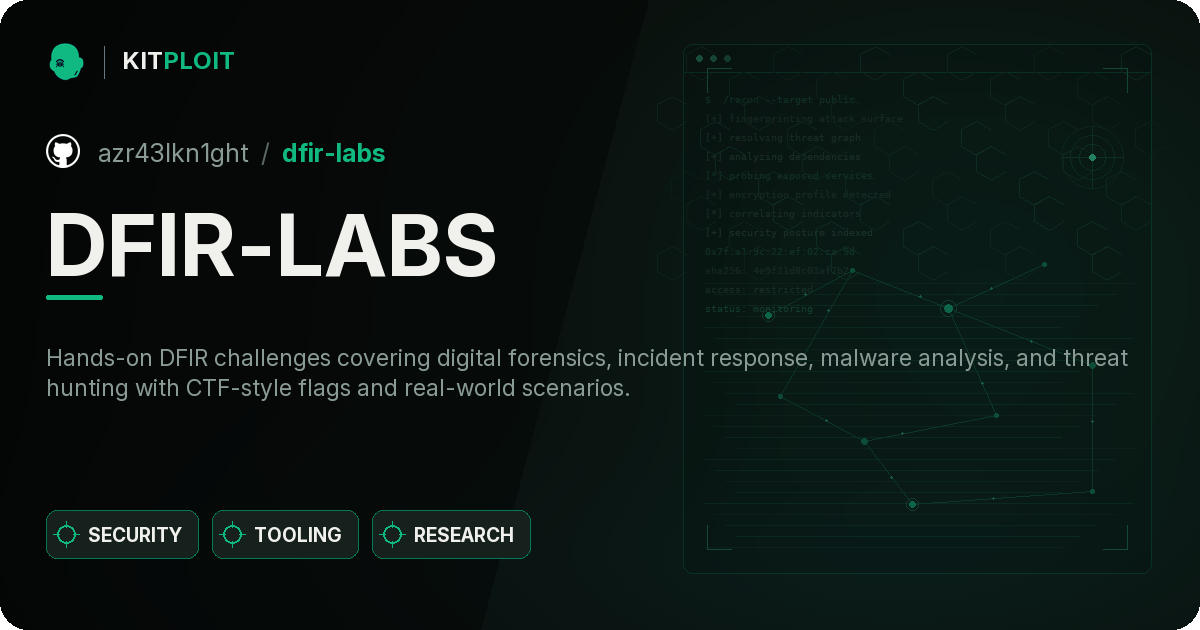Click the crosshair icon in TOOLING badge
The width and height of the screenshot is (1200, 630).
[233, 535]
